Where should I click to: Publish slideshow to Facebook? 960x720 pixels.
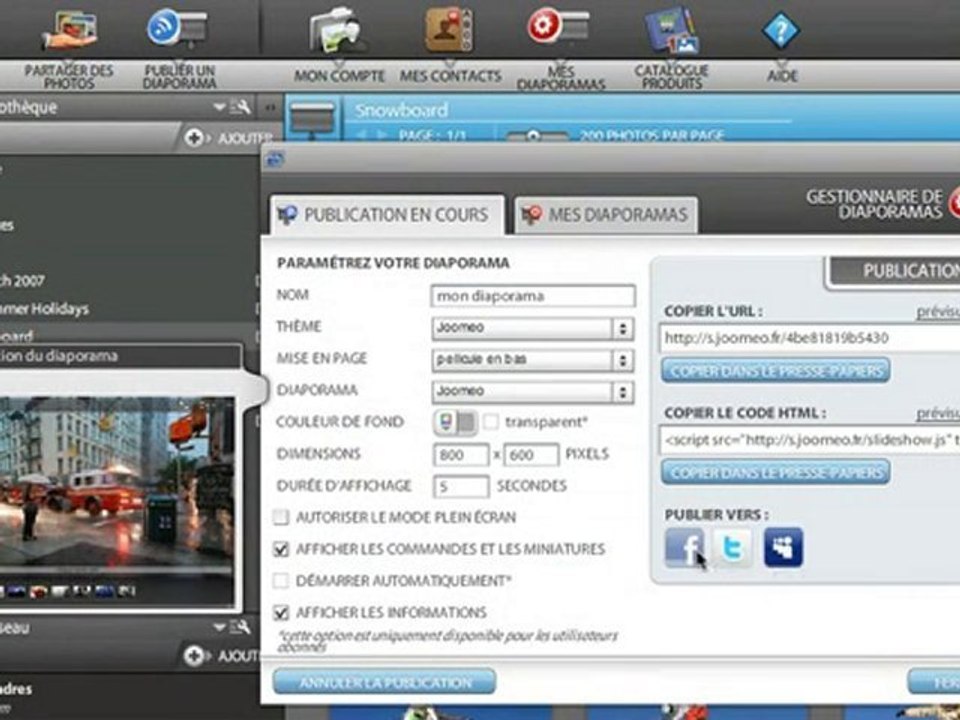click(x=684, y=547)
